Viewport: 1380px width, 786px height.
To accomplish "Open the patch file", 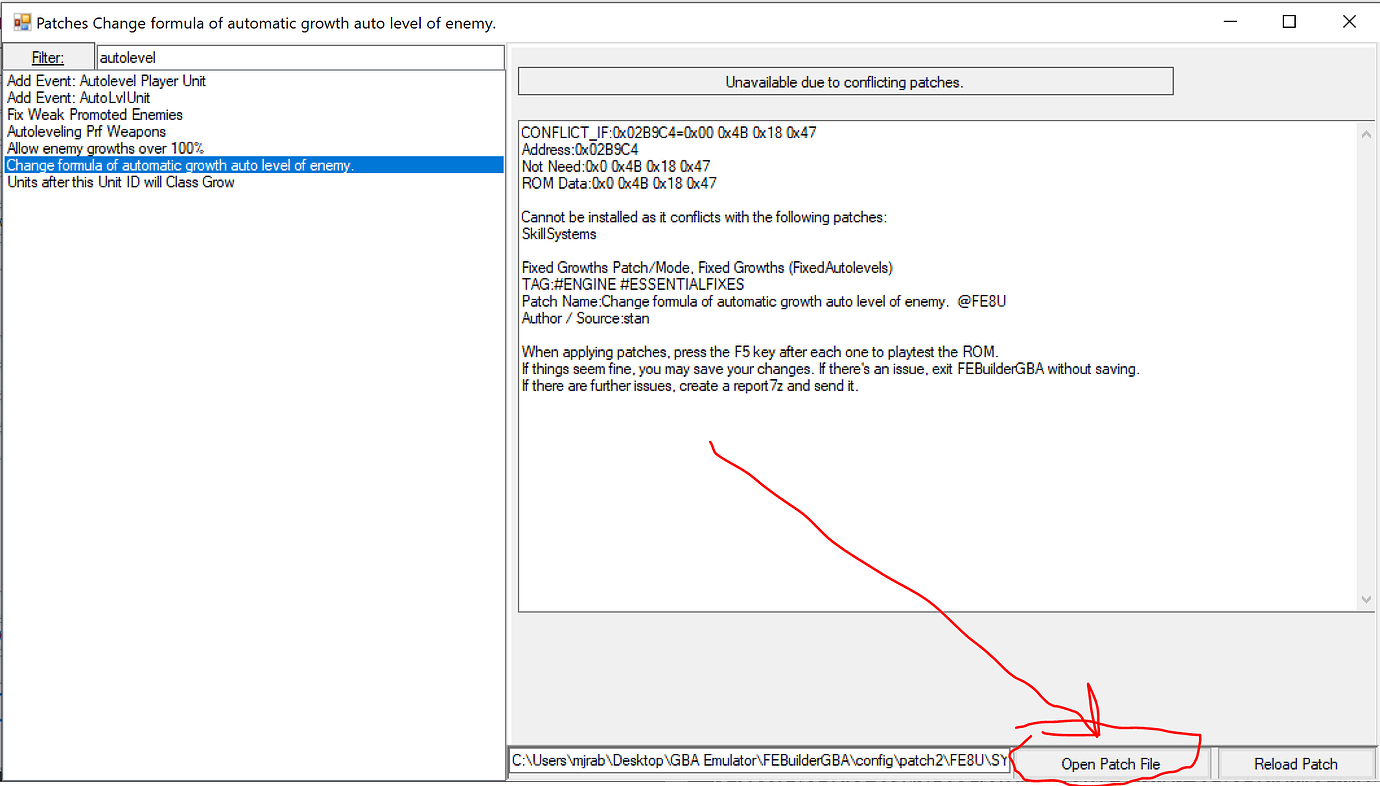I will 1110,764.
